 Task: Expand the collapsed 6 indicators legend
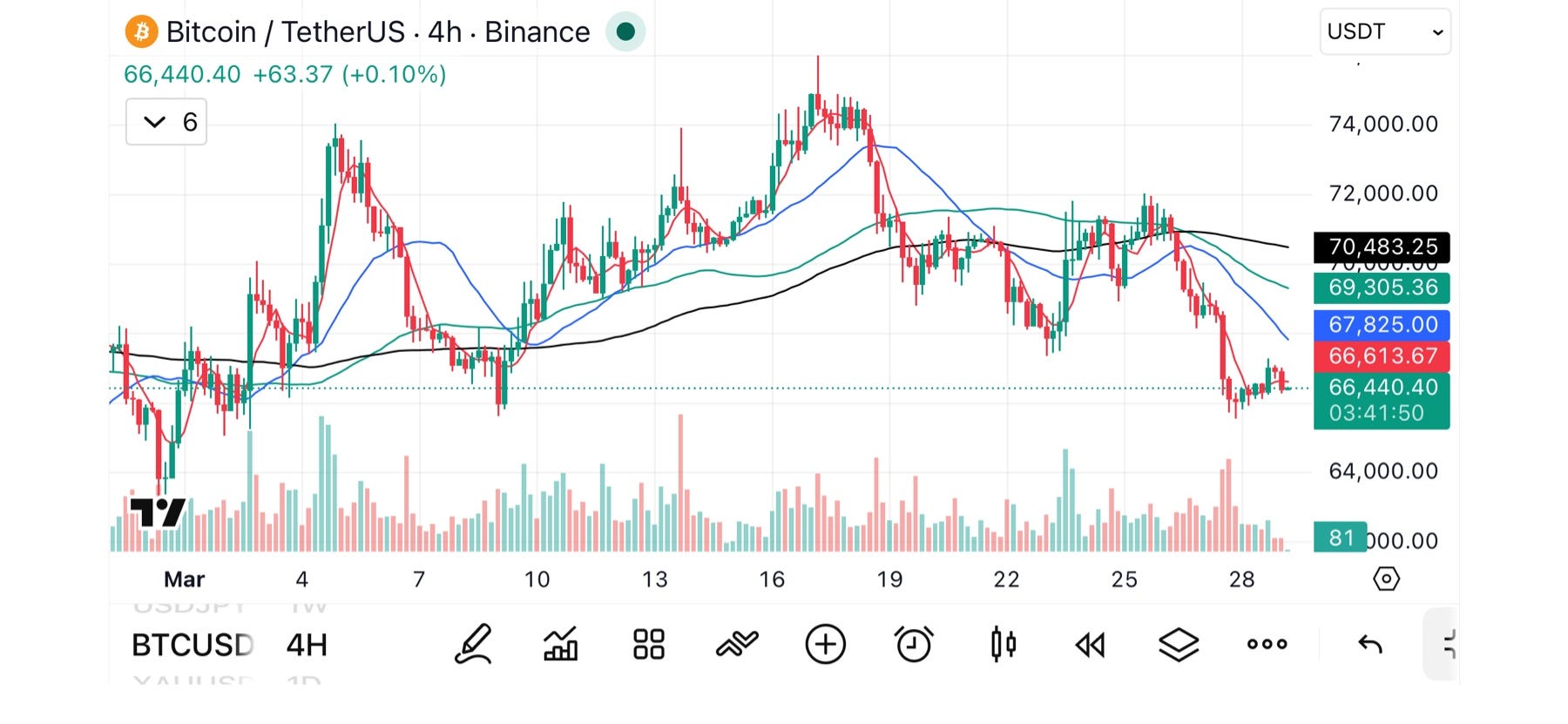click(166, 122)
